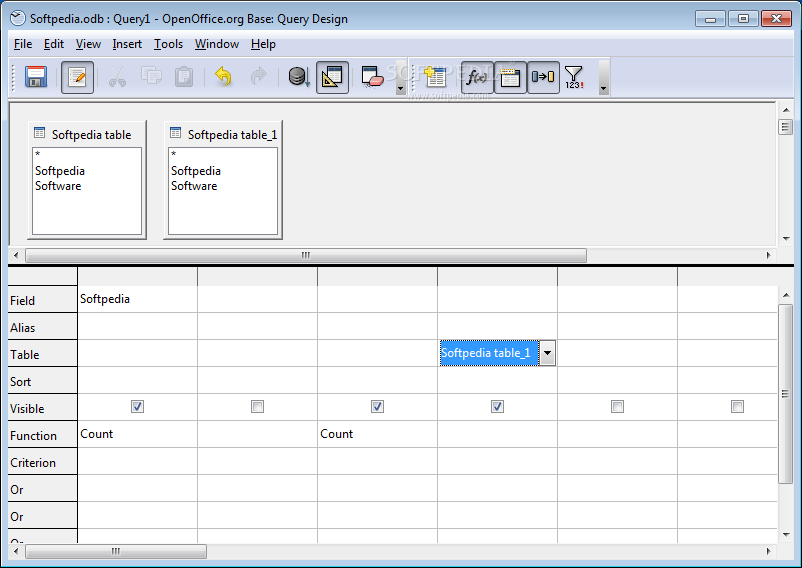The width and height of the screenshot is (802, 568).
Task: Click the design grid vertical scrollbar thumb
Action: click(x=786, y=394)
